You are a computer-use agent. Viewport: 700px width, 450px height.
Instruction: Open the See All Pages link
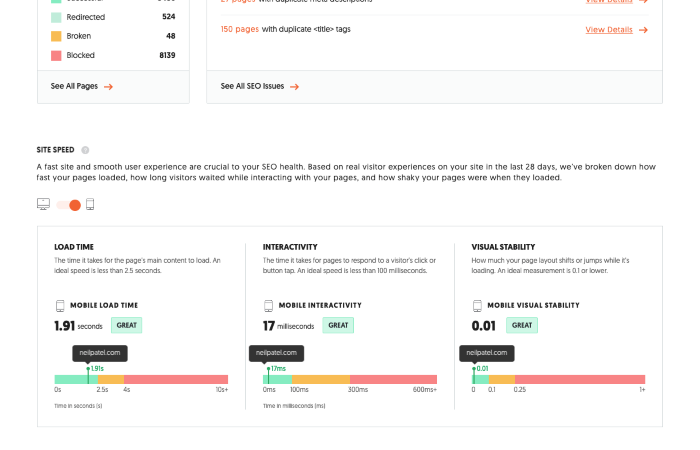pyautogui.click(x=74, y=86)
